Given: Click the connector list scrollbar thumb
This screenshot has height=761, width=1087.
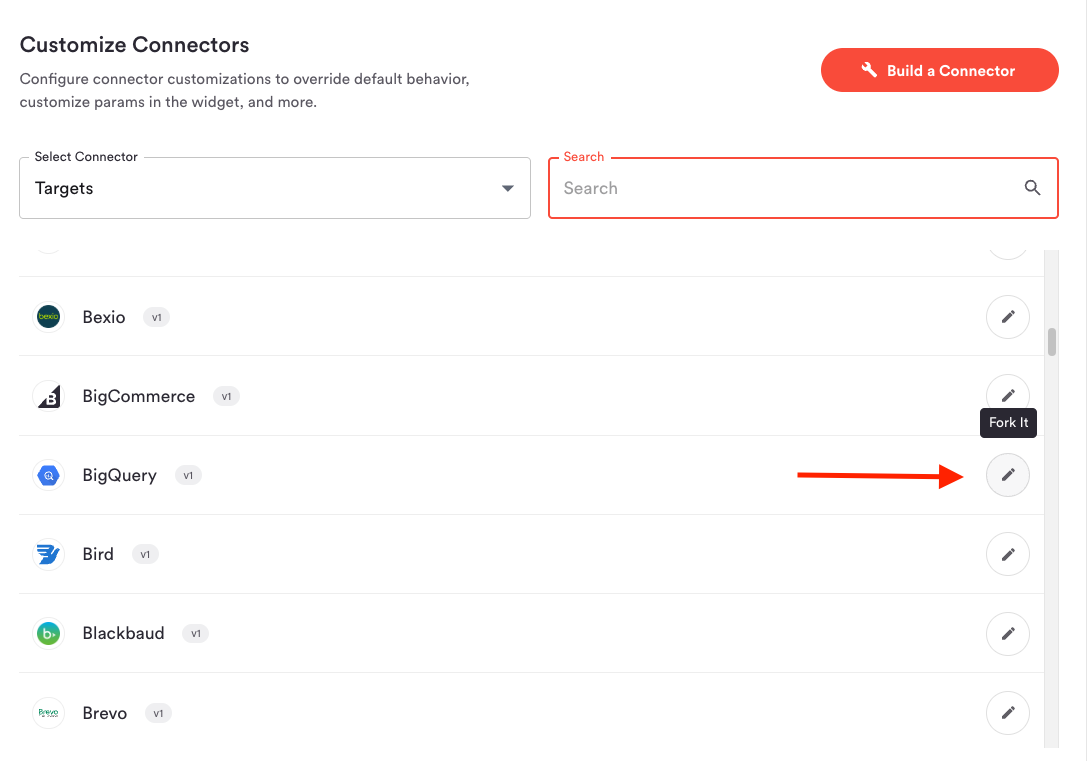Looking at the screenshot, I should click(x=1052, y=342).
